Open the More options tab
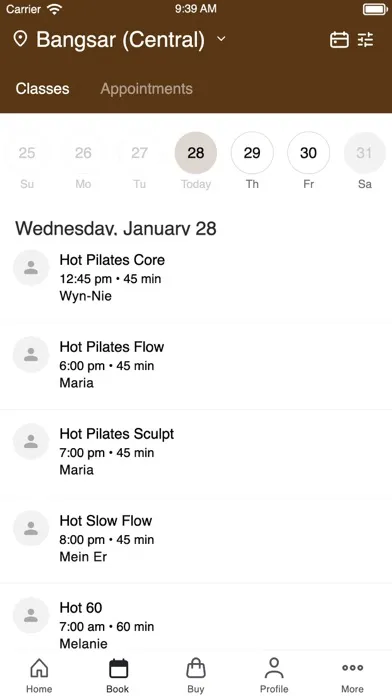The width and height of the screenshot is (392, 696). [352, 675]
